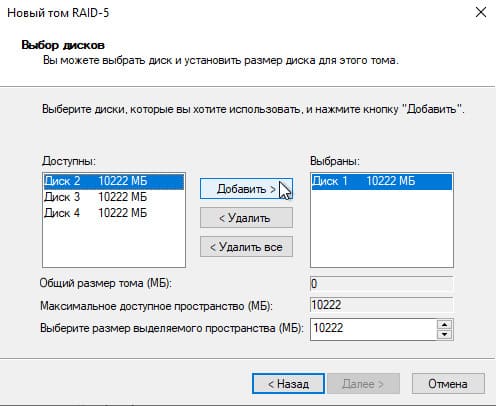Viewport: 496px width, 406px height.
Task: Increase allocated size with the up spinner arrow
Action: 444,324
